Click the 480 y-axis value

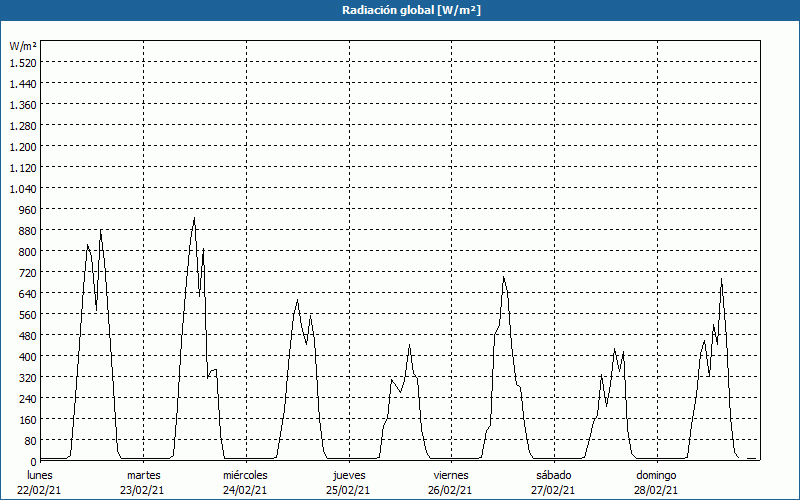28,335
